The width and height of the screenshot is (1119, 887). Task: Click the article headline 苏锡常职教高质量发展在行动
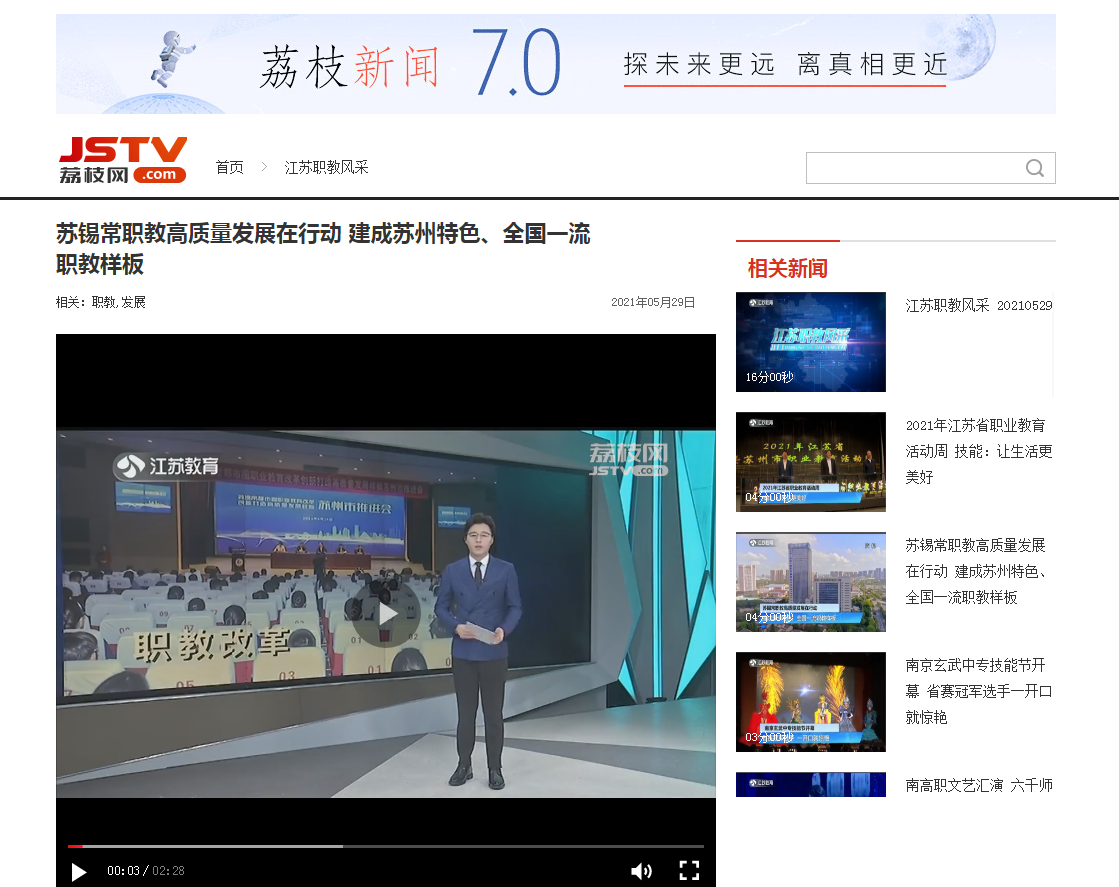[323, 248]
